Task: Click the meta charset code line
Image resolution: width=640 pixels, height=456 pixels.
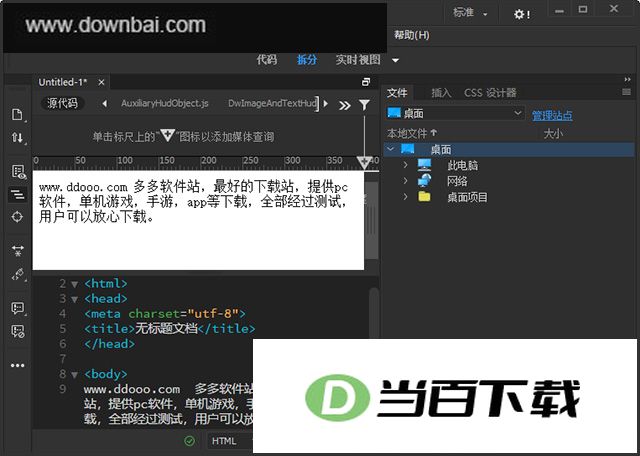Action: pyautogui.click(x=165, y=314)
